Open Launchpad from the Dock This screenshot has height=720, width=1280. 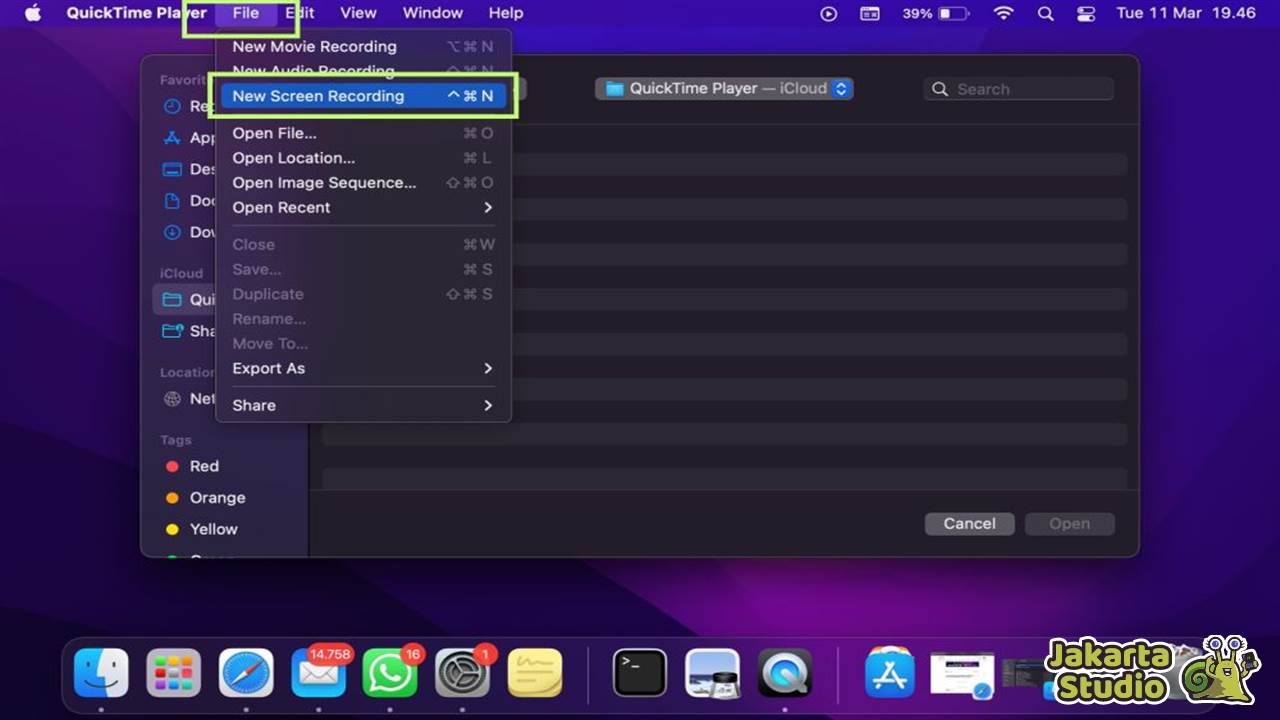[x=173, y=672]
